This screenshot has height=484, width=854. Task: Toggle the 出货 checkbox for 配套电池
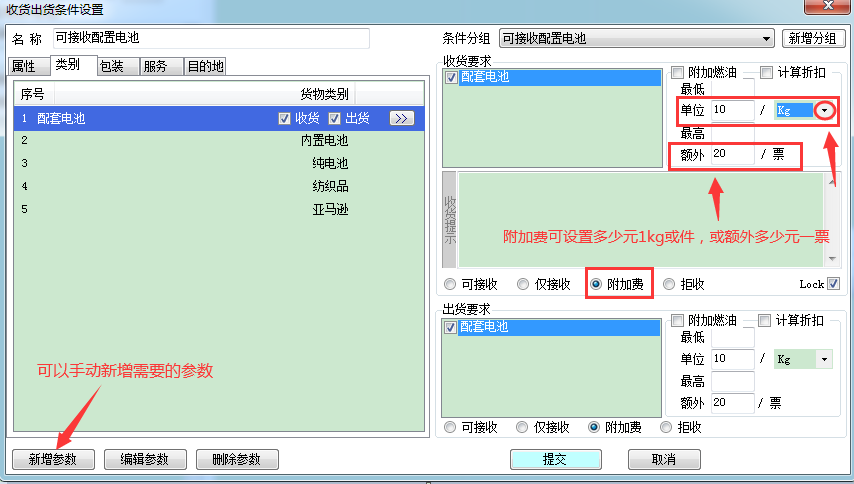pos(334,118)
